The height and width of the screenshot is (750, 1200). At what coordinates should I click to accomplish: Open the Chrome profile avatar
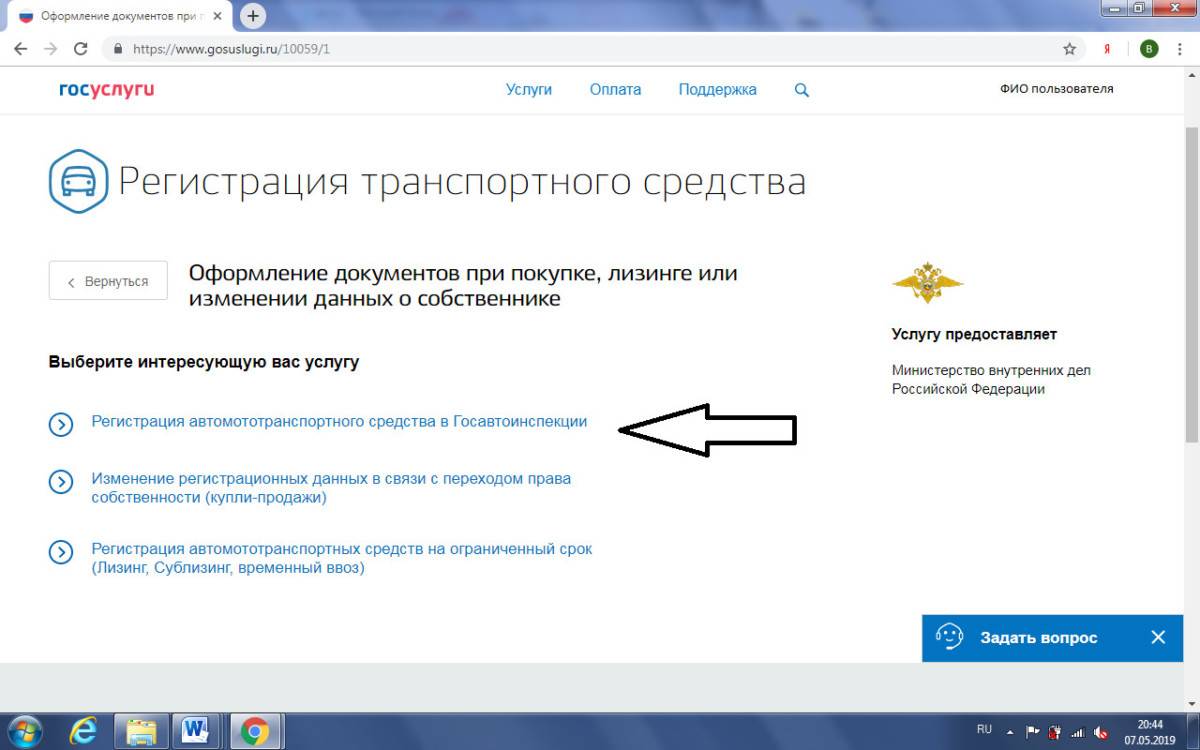pos(1149,49)
